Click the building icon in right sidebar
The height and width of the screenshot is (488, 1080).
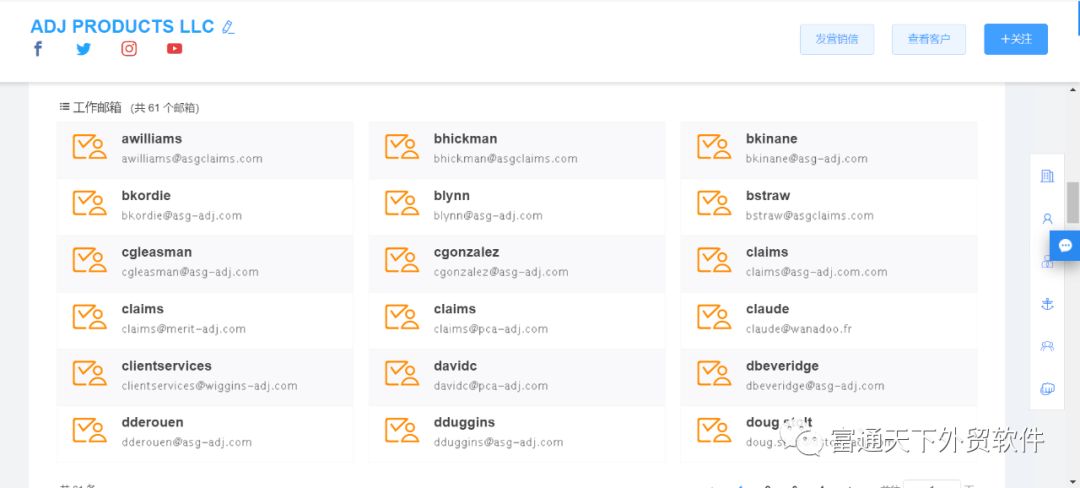[x=1047, y=176]
